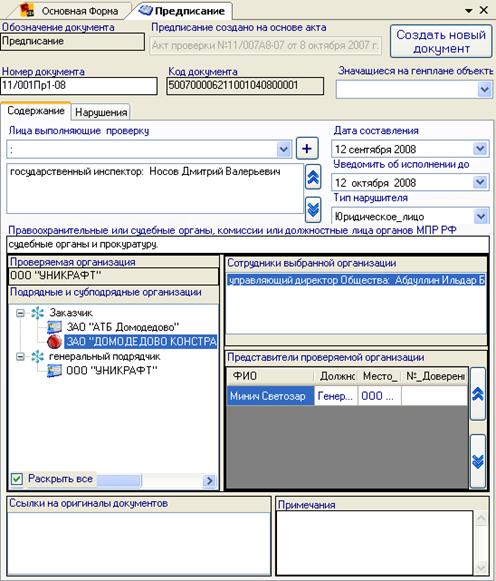The width and height of the screenshot is (496, 581).
Task: Open the Дата составления dropdown
Action: (x=480, y=149)
